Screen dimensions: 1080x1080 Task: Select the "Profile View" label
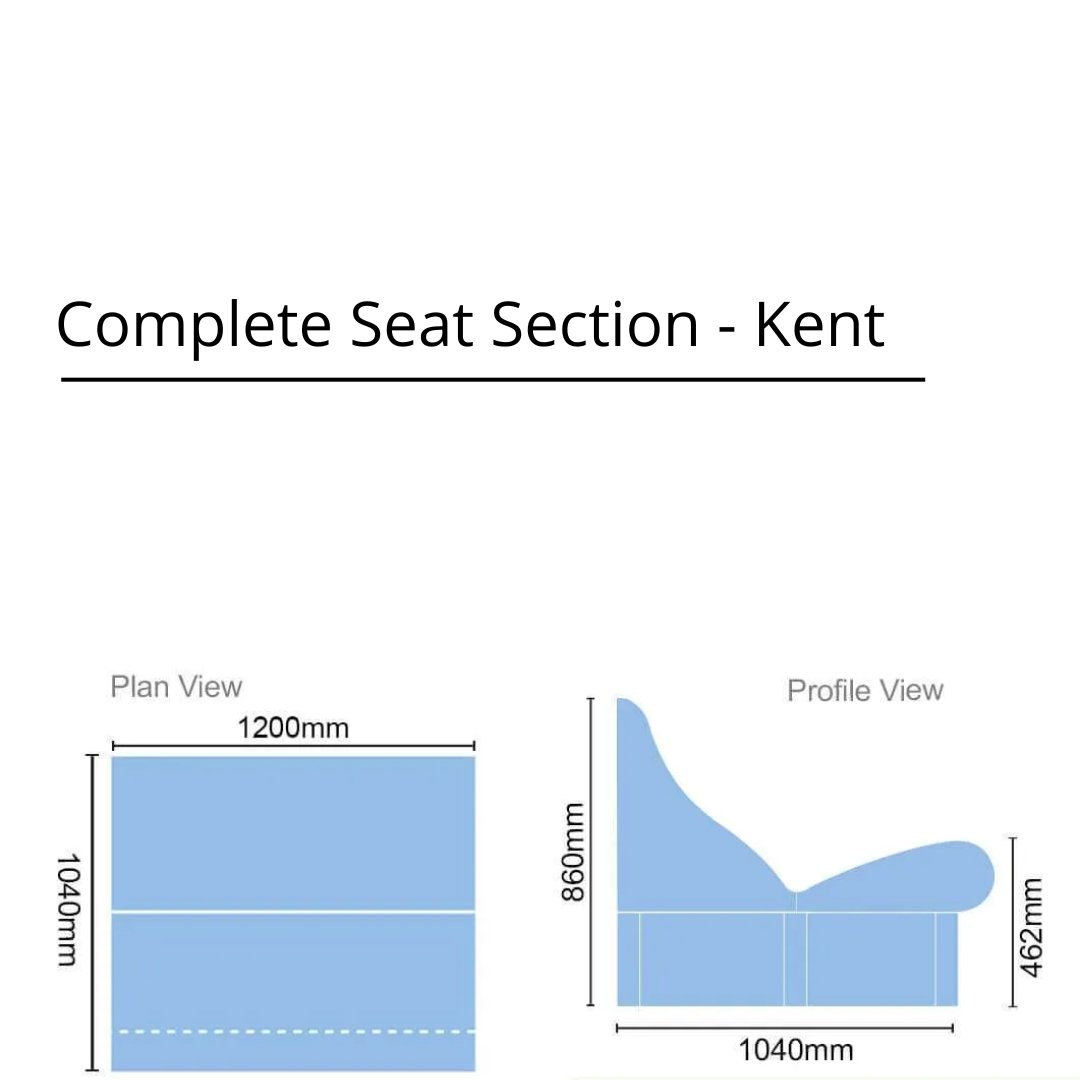[865, 690]
